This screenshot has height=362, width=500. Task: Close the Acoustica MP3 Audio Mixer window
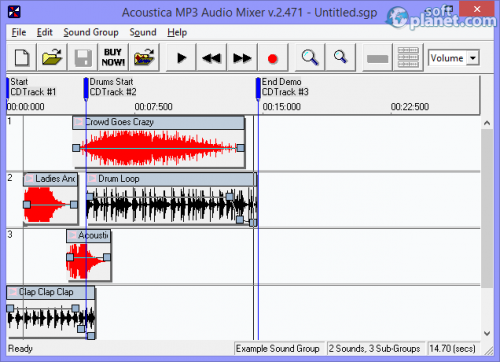coord(477,9)
